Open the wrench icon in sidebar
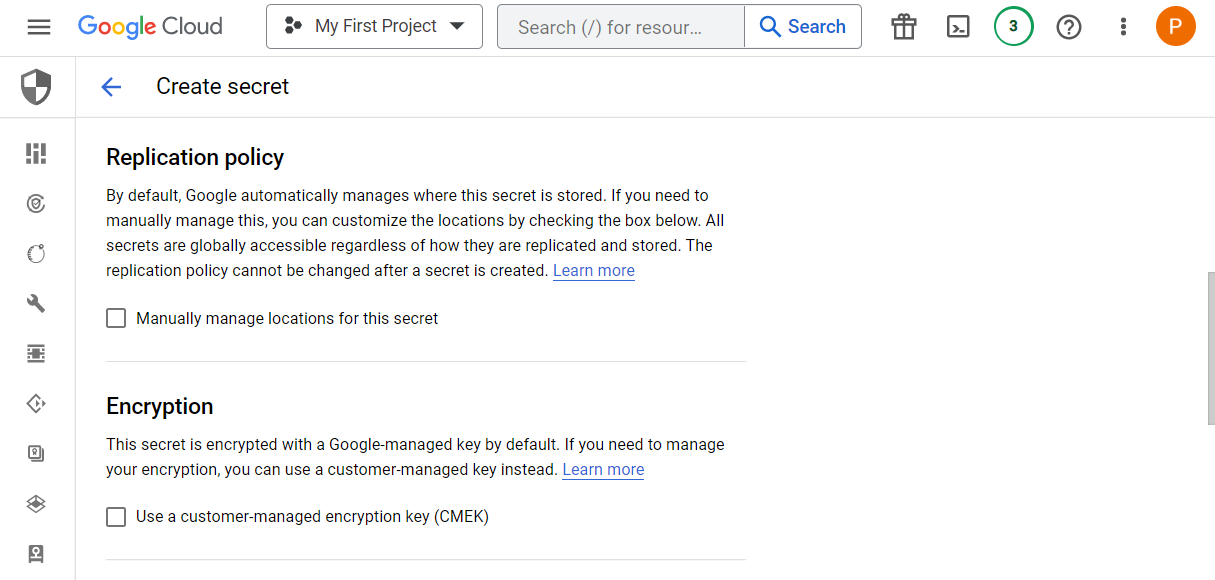Viewport: 1215px width, 580px height. [x=36, y=303]
